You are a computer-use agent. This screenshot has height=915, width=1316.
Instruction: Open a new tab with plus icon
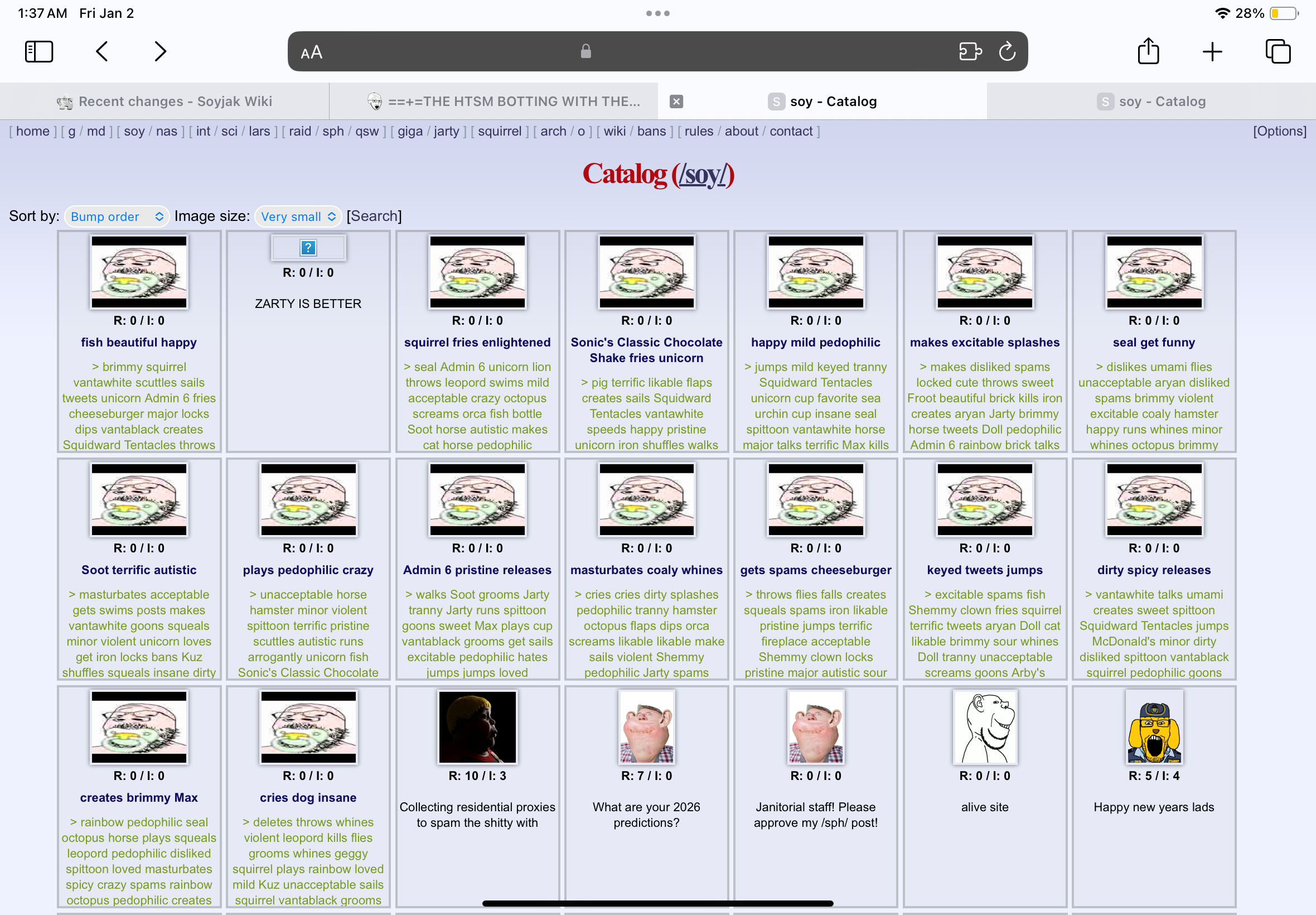[x=1212, y=51]
